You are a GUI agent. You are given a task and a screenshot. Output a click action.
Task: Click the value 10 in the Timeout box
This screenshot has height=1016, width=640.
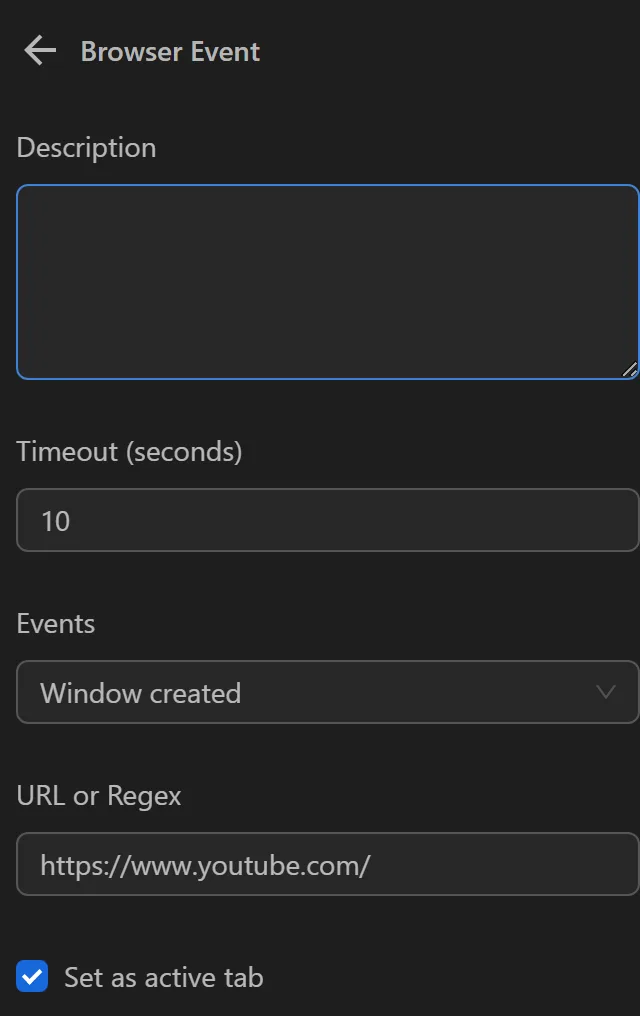pos(56,520)
